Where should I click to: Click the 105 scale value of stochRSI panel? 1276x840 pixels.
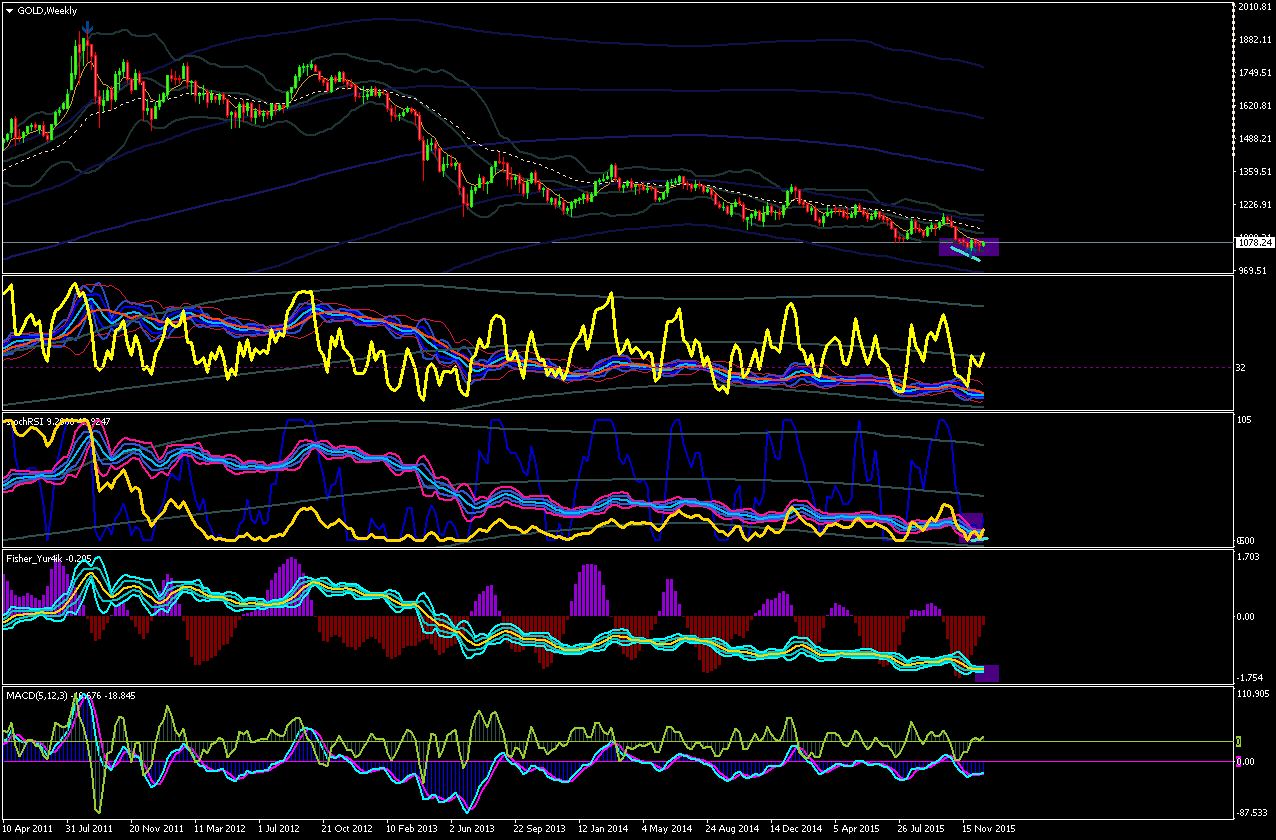pos(1246,421)
